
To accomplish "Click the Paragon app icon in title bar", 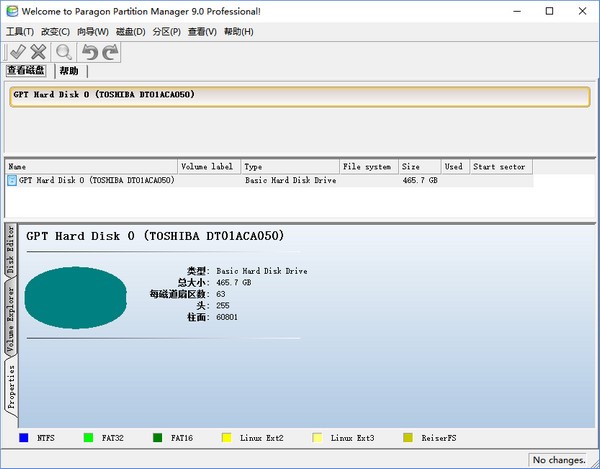I will (x=12, y=11).
